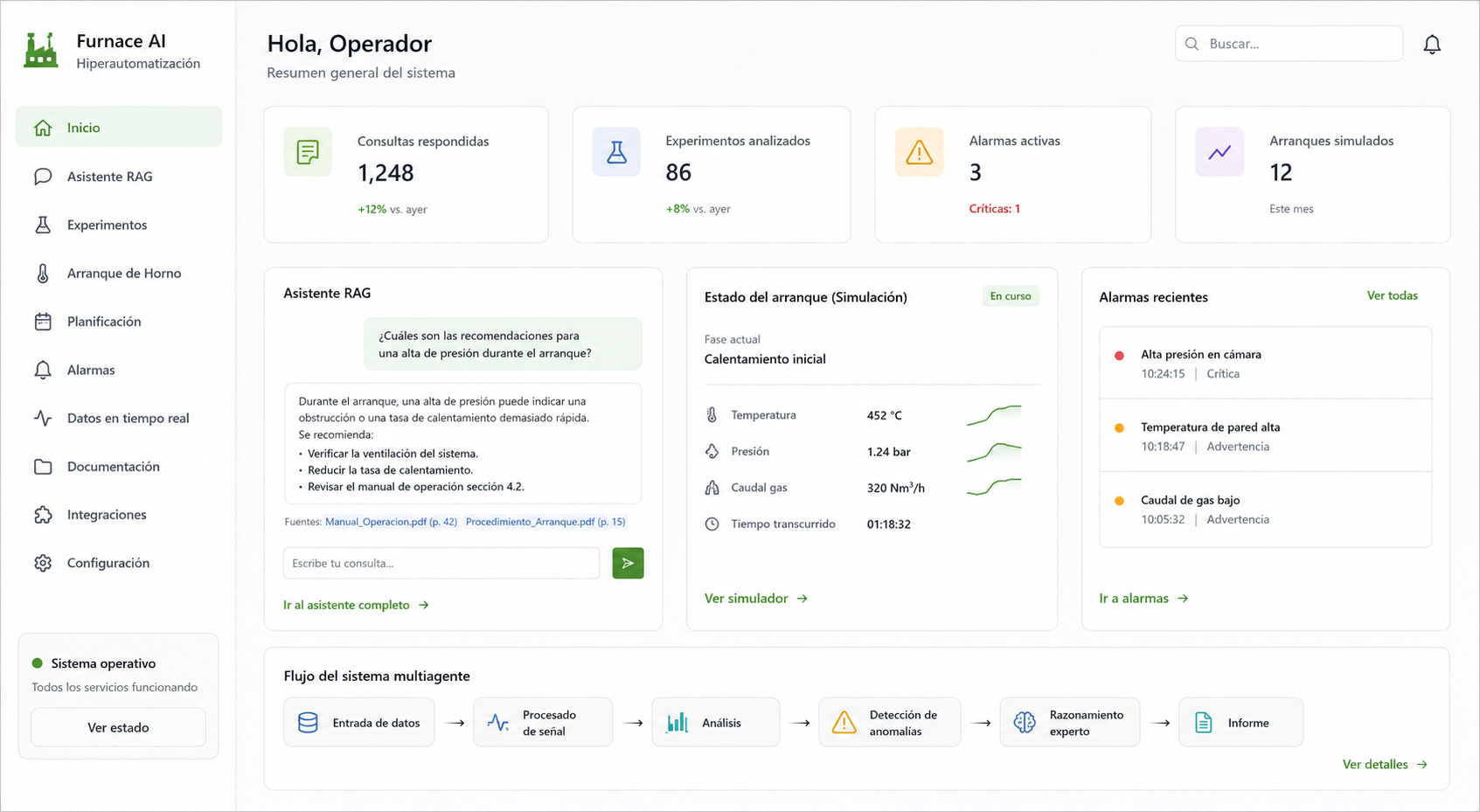This screenshot has width=1480, height=812.
Task: Click the Consultas respondidas document icon
Action: point(308,152)
